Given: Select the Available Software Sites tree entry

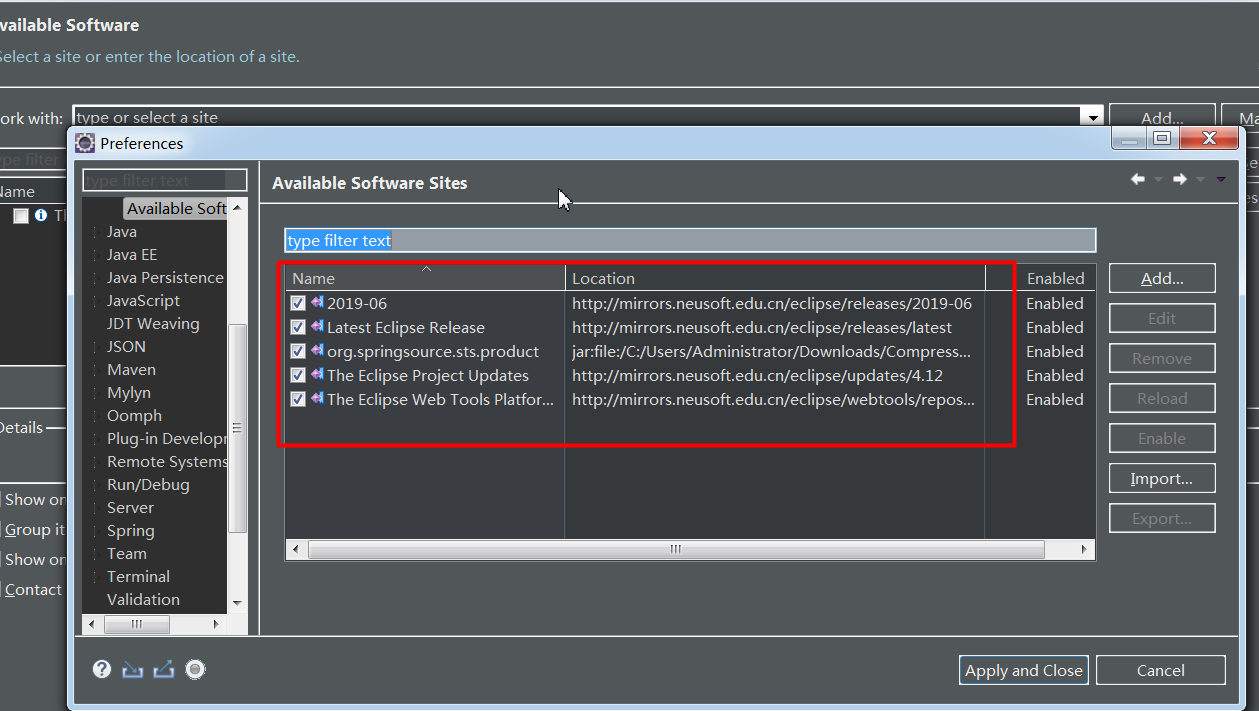Looking at the screenshot, I should [x=176, y=208].
